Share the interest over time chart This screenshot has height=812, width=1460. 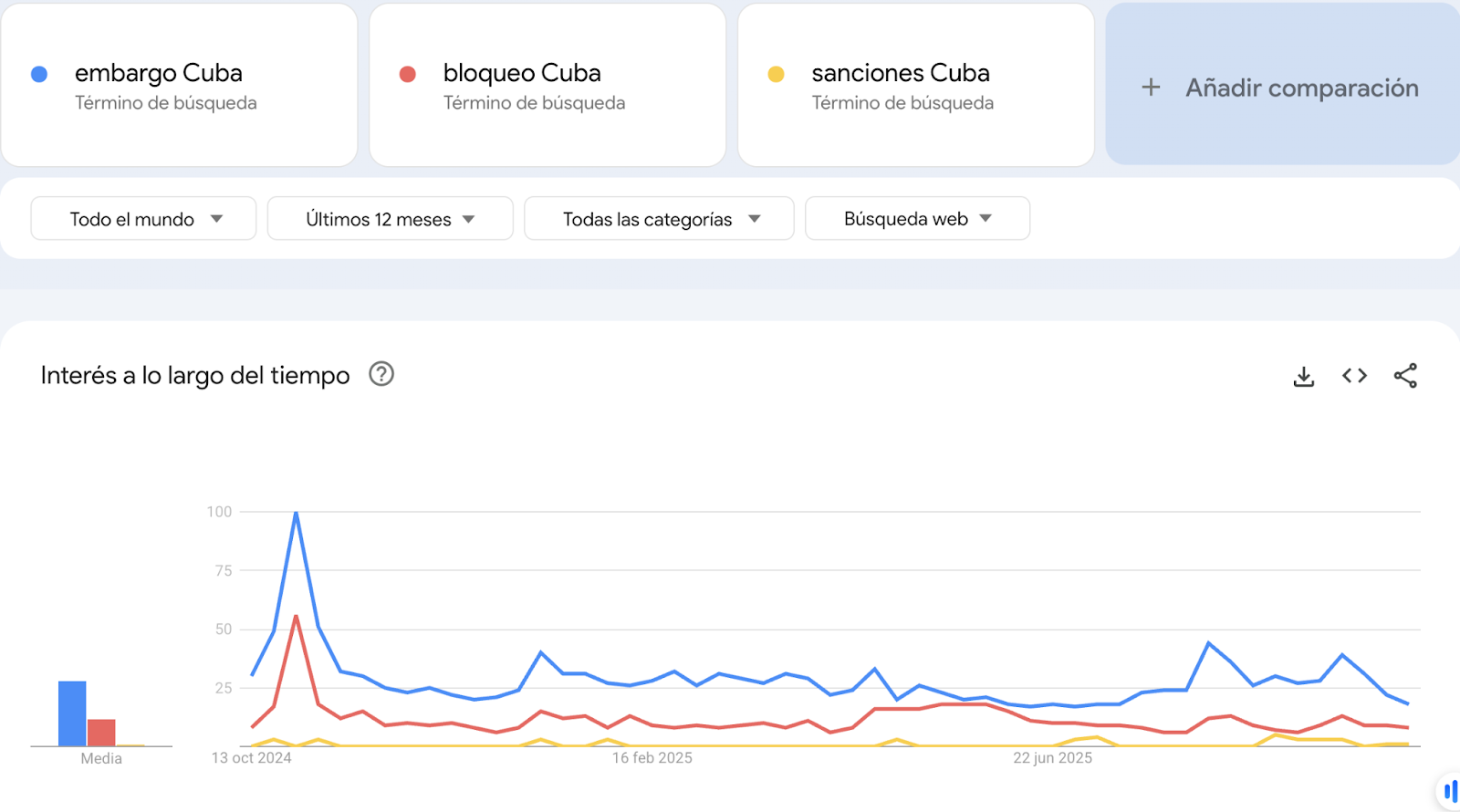pos(1405,376)
